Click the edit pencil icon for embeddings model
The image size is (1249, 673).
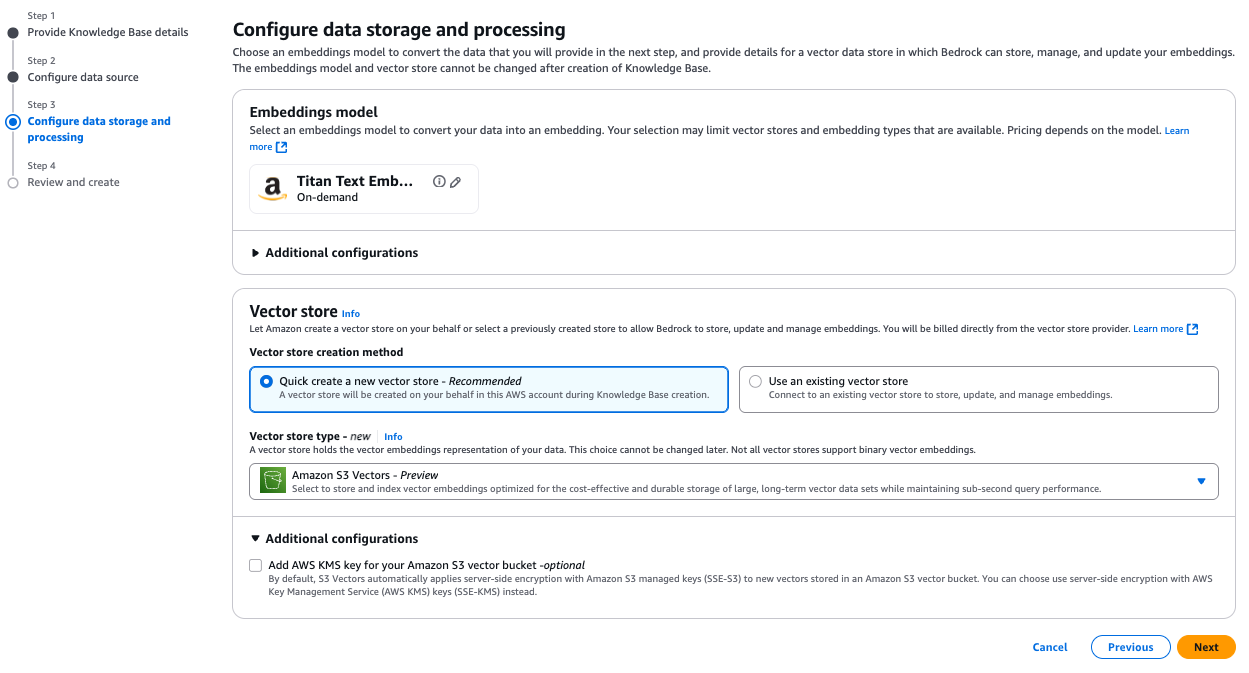(x=456, y=182)
